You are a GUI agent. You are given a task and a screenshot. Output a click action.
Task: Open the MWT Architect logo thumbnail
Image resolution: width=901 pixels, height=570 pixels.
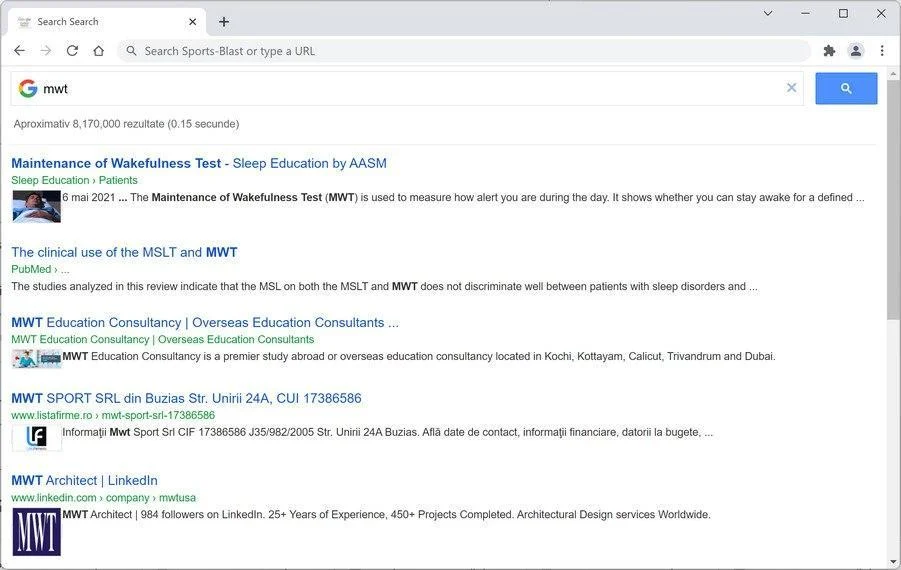tap(37, 532)
